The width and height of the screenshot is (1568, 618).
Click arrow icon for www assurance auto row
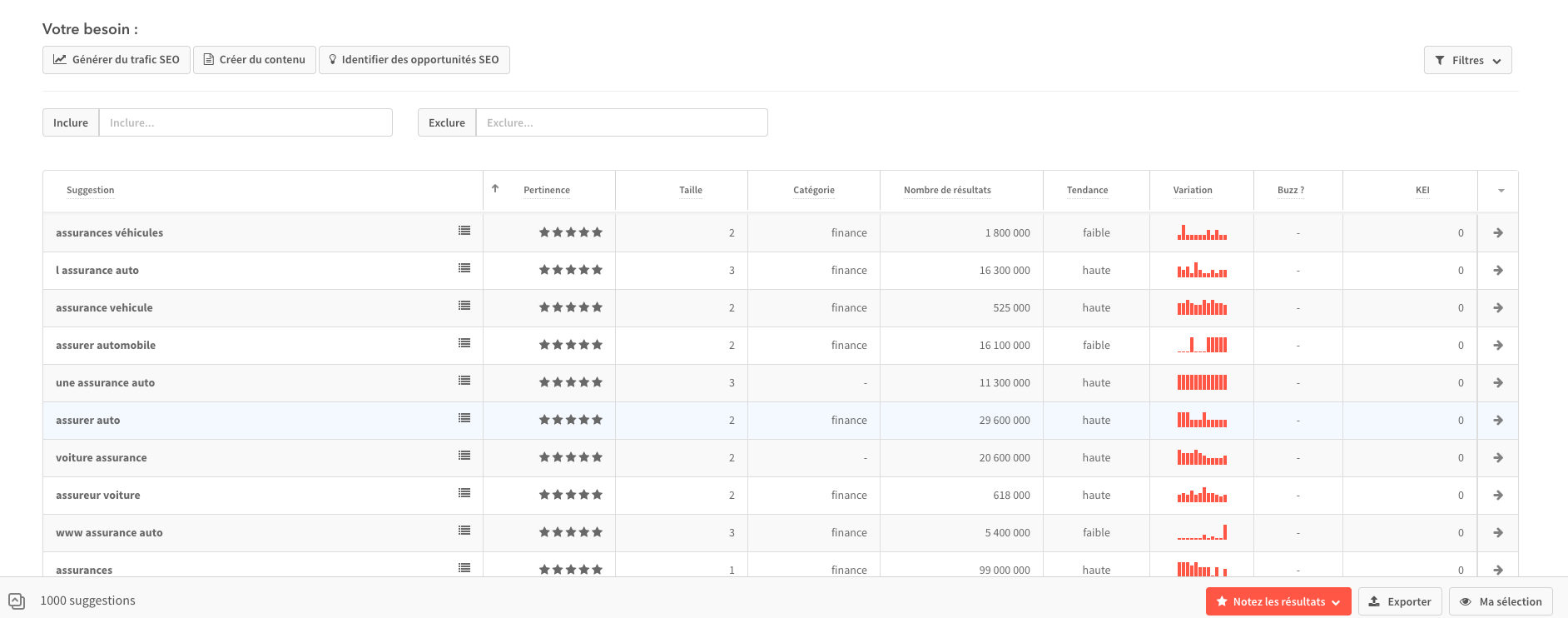point(1498,533)
